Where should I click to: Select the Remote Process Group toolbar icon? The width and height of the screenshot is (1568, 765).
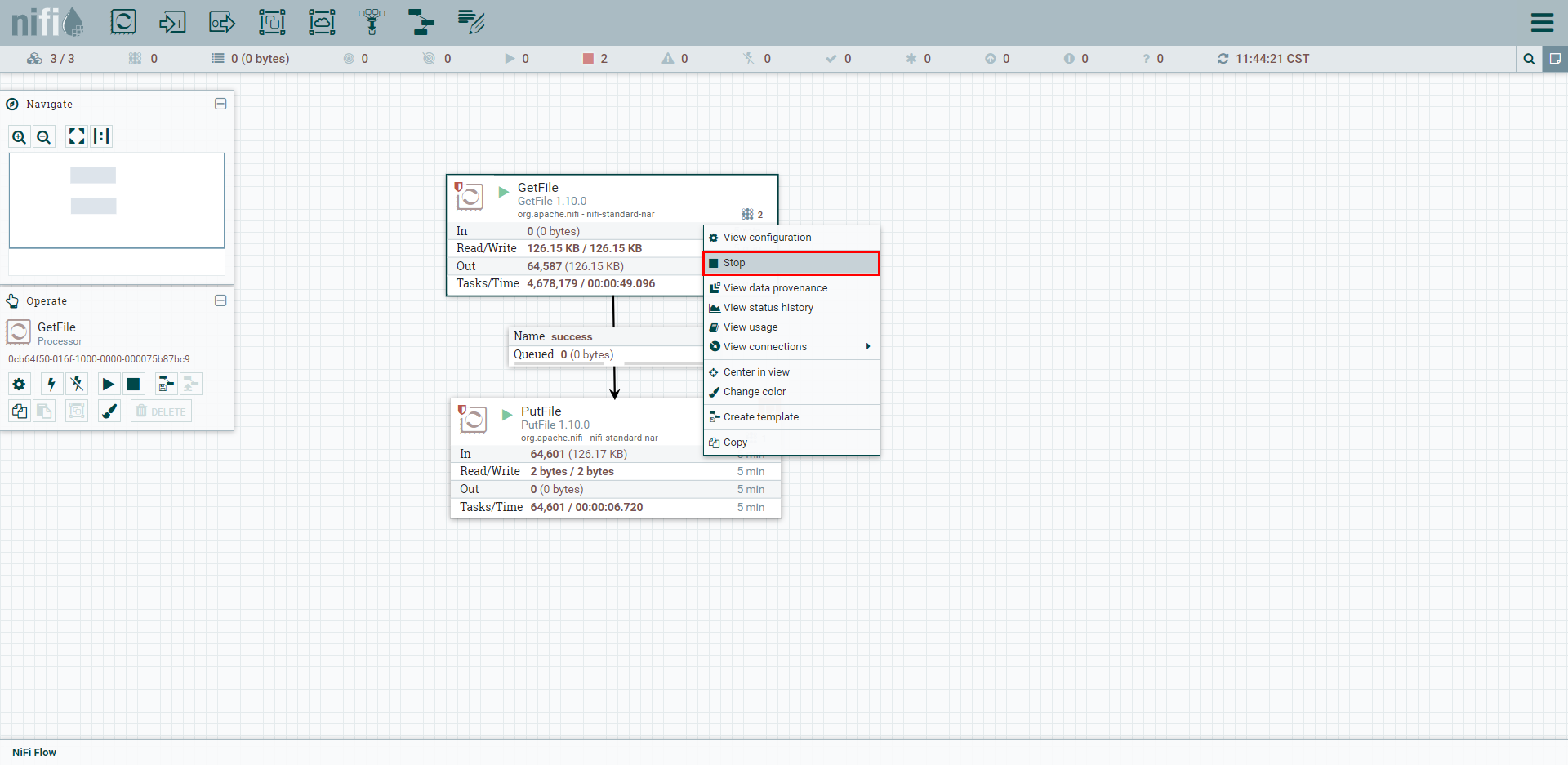pyautogui.click(x=322, y=22)
